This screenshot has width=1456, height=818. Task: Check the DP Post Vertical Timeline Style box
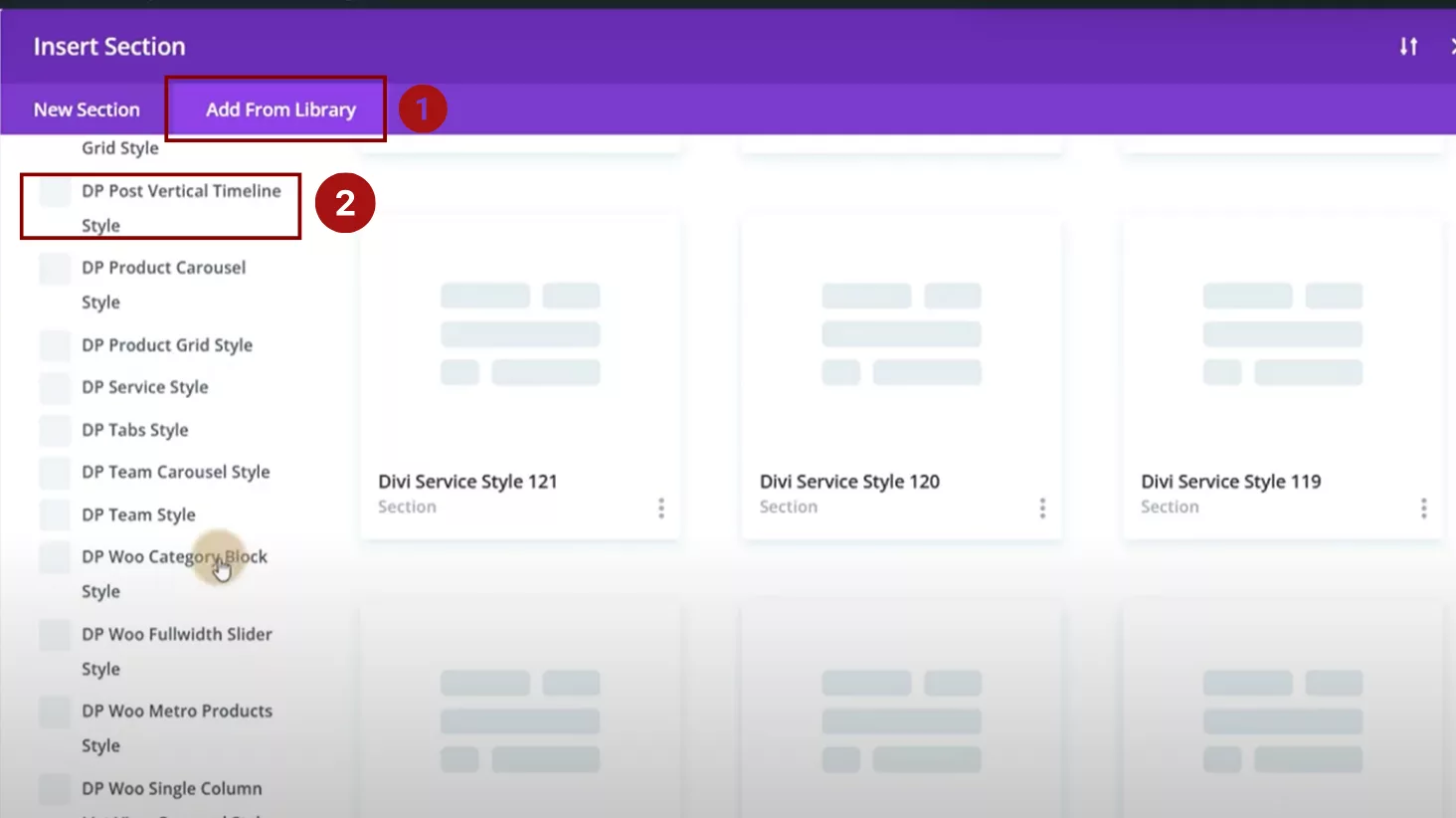point(55,191)
